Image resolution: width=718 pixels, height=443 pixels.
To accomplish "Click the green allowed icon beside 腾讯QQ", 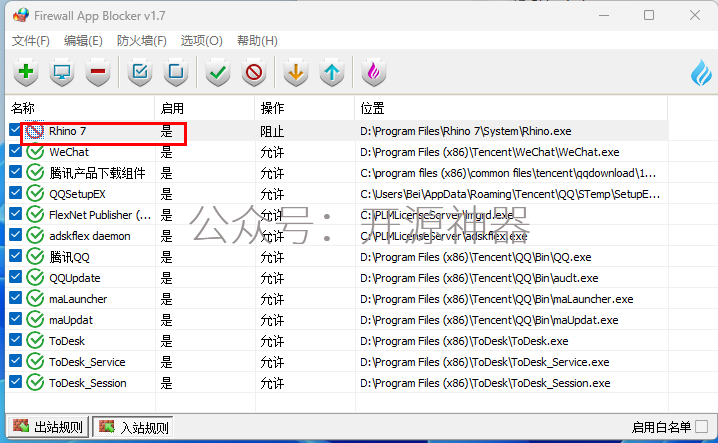I will (35, 257).
